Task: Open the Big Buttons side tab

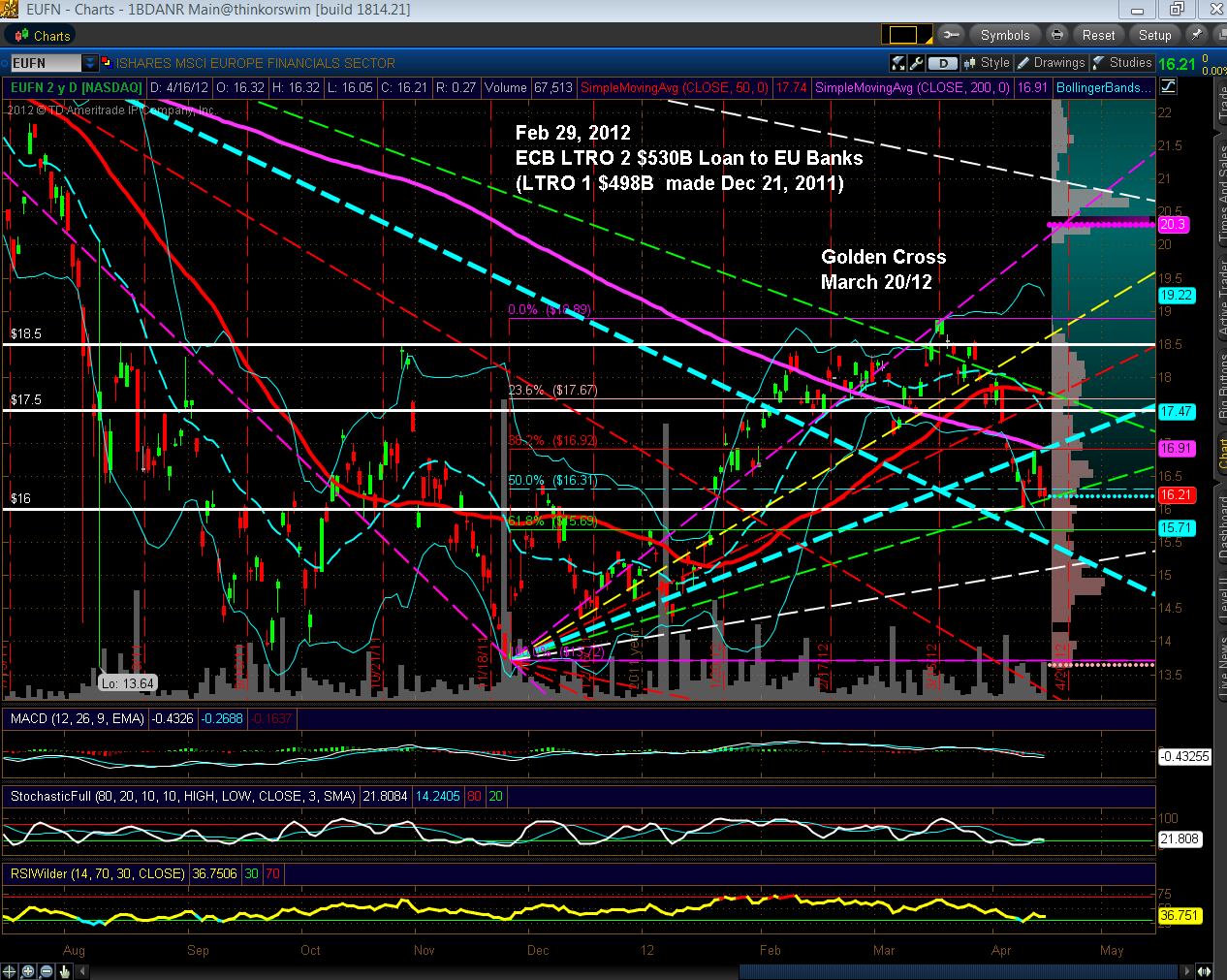Action: (x=1221, y=386)
